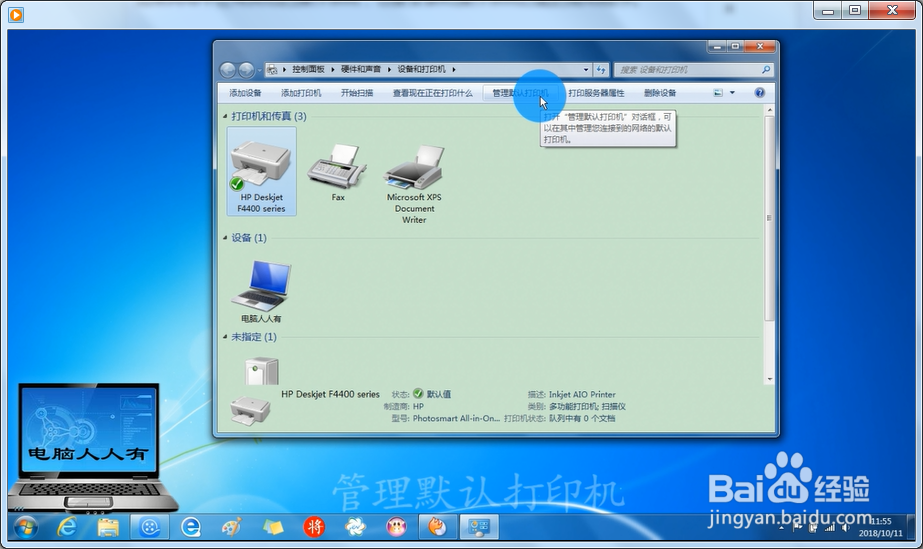
Task: Go to 硬件和声音 breadcrumb
Action: 361,69
